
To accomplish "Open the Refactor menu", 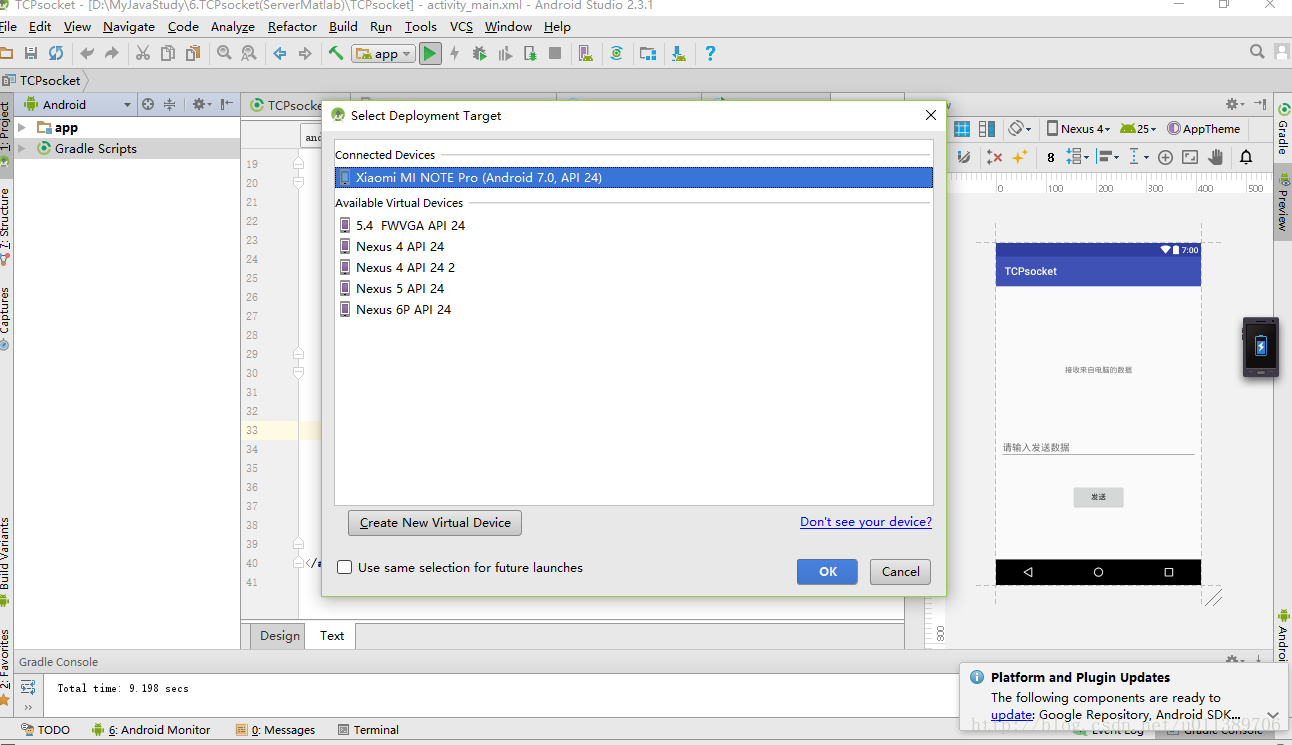I will click(x=292, y=27).
